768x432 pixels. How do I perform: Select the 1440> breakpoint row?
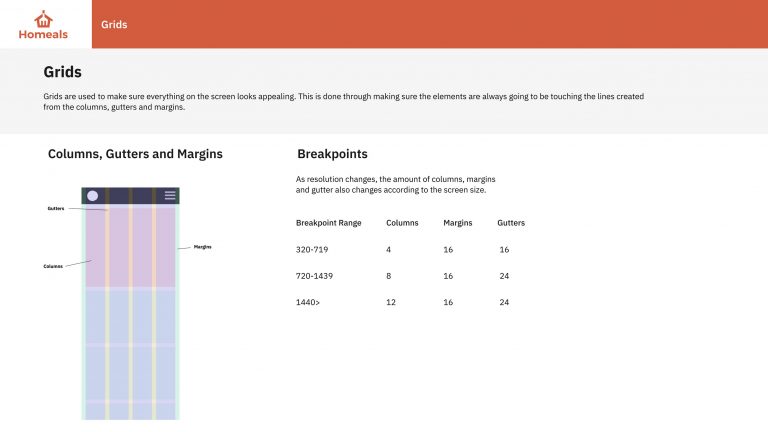[403, 302]
